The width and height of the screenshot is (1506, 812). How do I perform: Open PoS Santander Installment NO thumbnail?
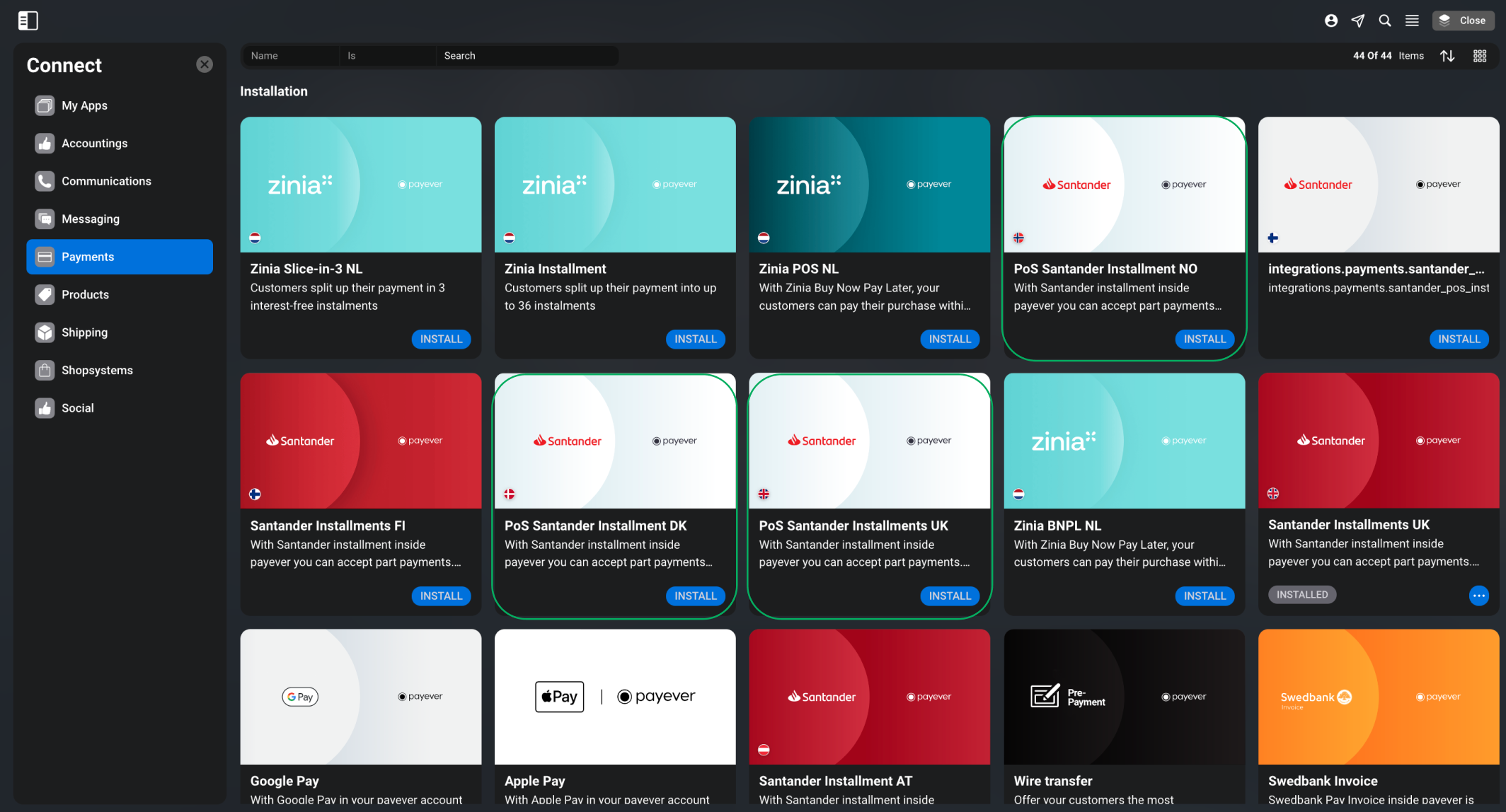coord(1124,185)
